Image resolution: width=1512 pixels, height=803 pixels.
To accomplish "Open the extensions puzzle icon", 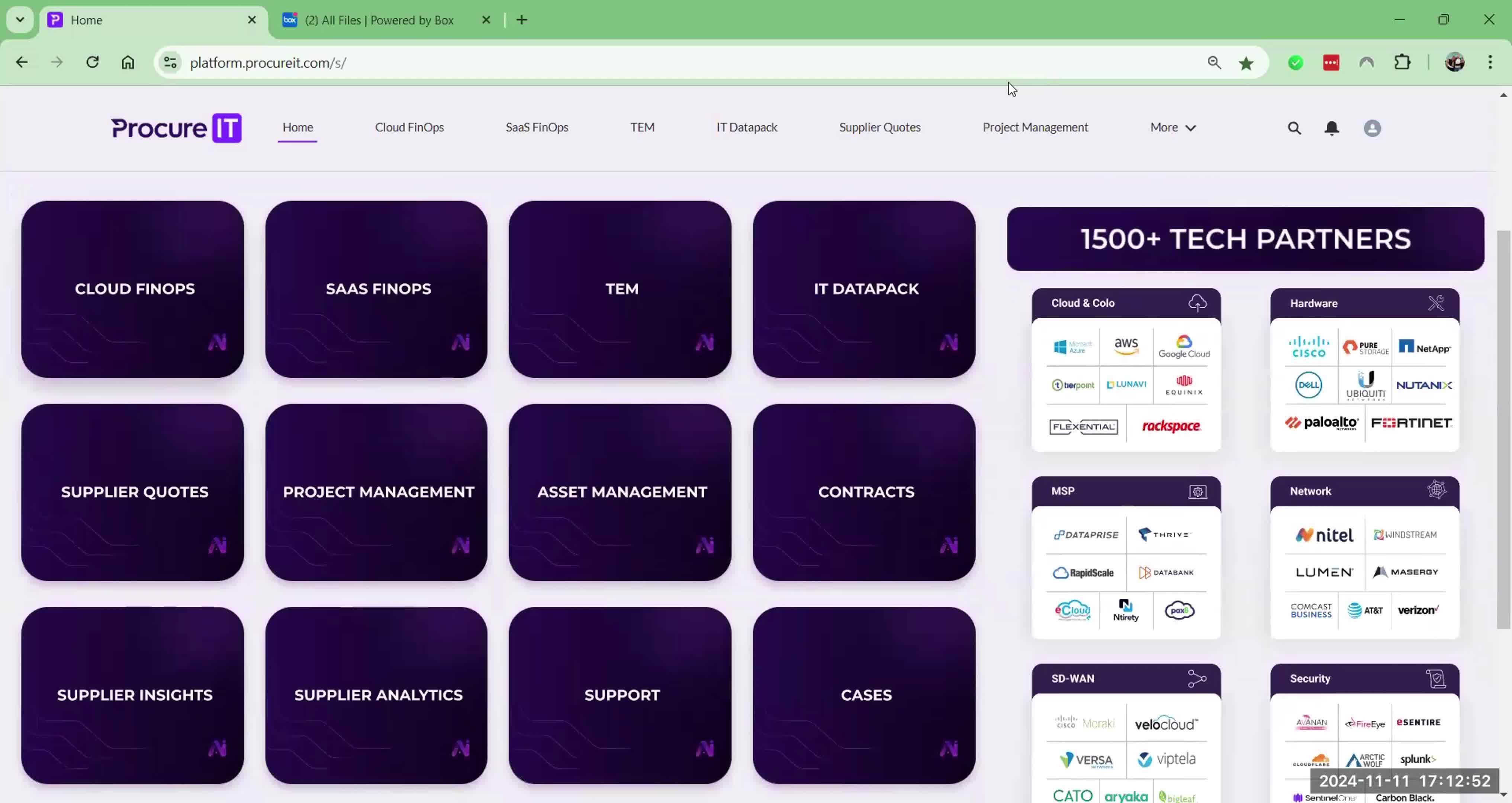I will click(1402, 62).
